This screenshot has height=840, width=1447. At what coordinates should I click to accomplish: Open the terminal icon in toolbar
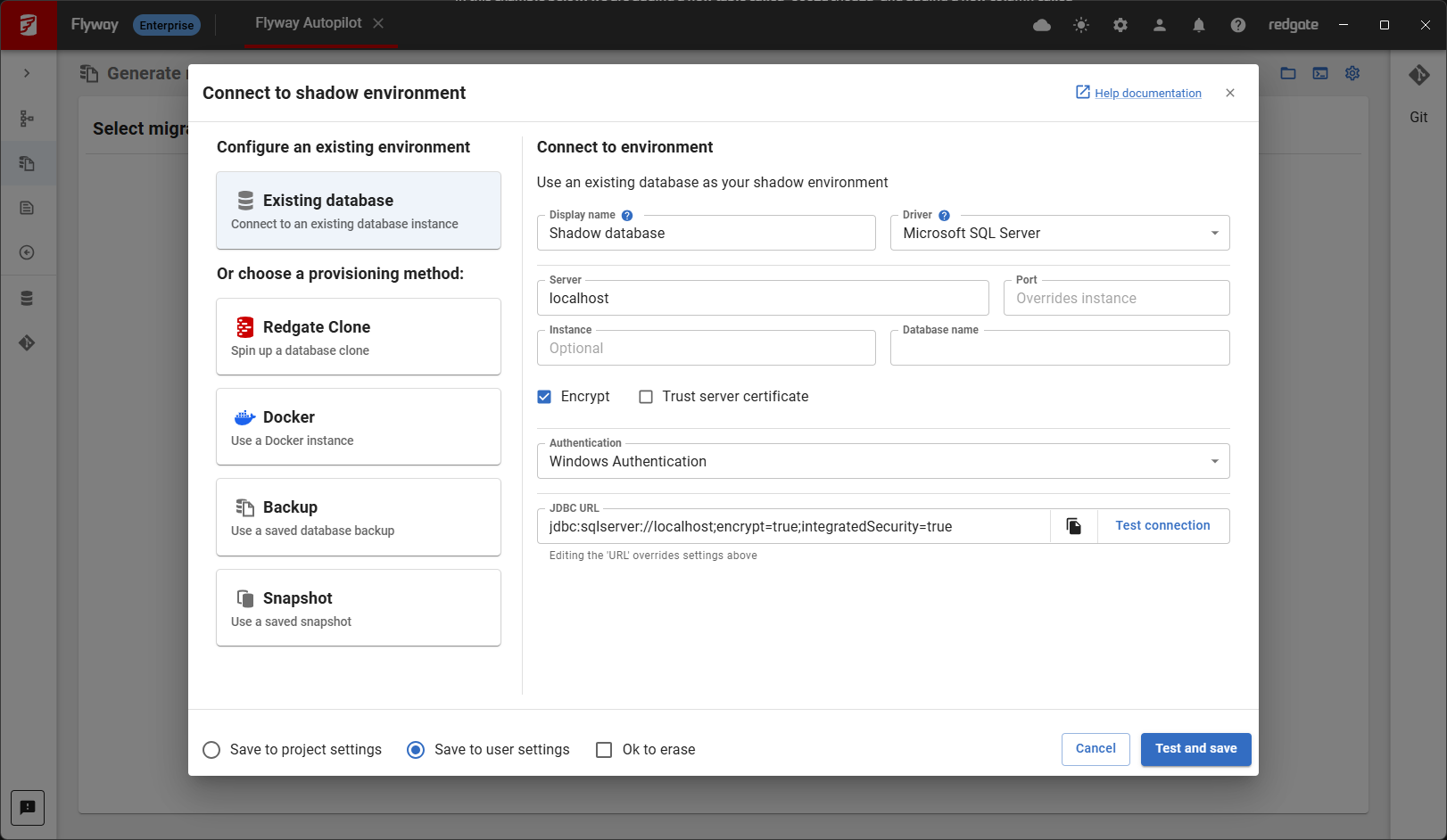tap(1320, 73)
